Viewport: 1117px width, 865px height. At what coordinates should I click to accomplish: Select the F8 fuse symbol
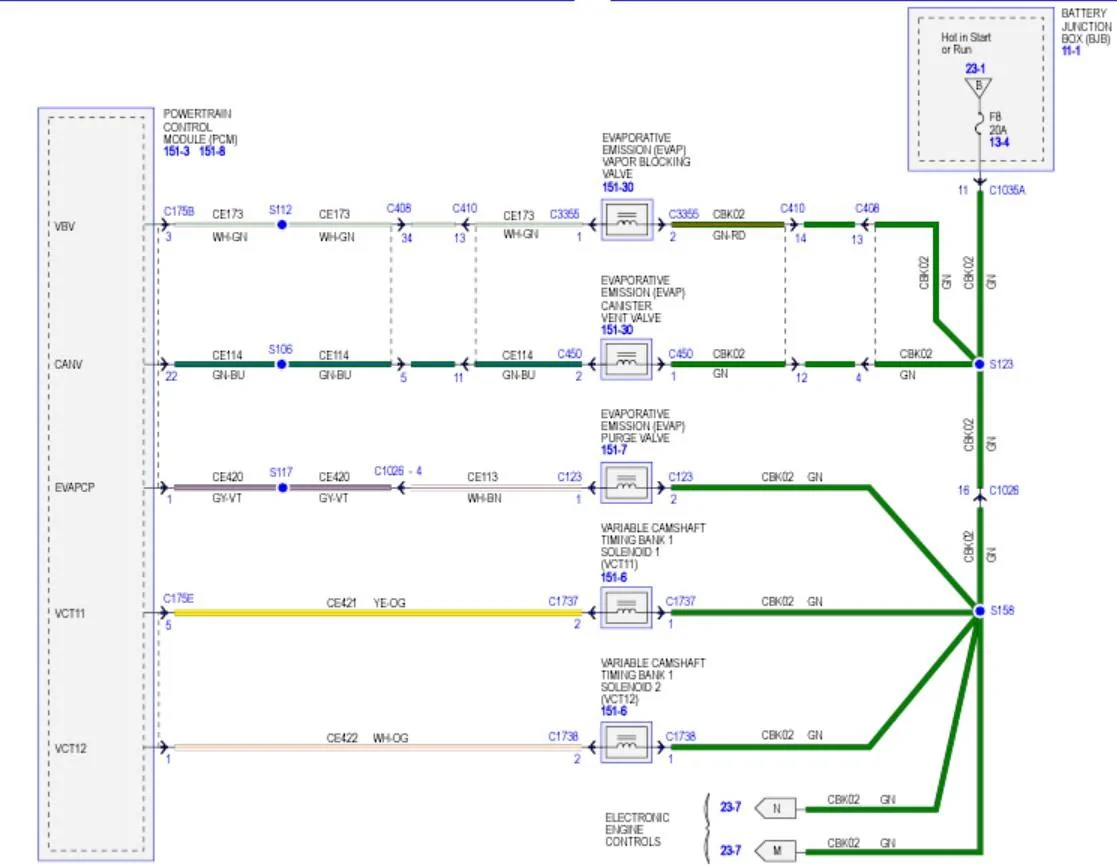[980, 124]
